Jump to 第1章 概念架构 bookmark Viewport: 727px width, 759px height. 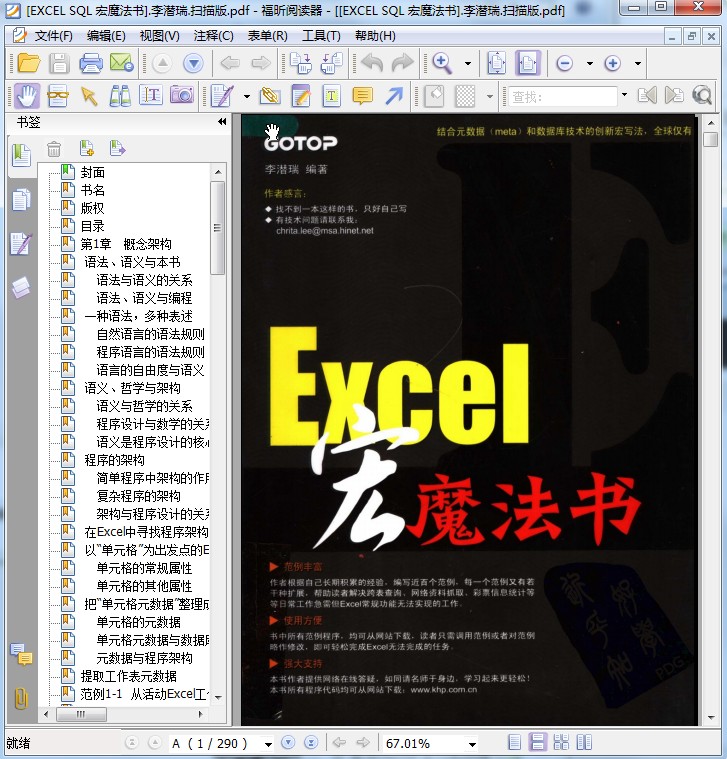click(x=126, y=244)
